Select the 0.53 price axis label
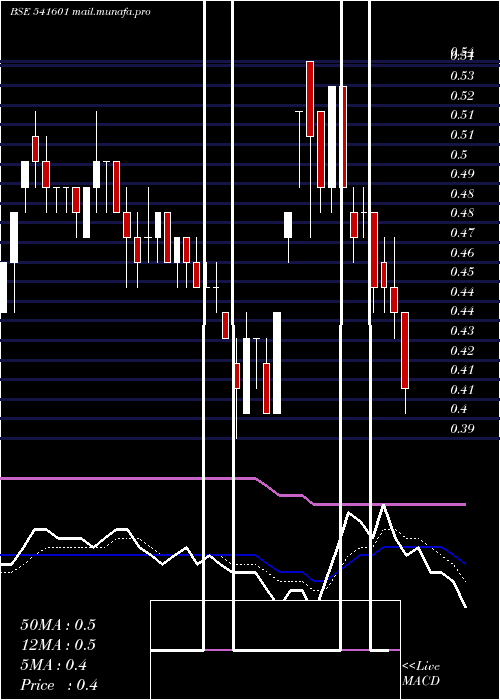 [462, 75]
